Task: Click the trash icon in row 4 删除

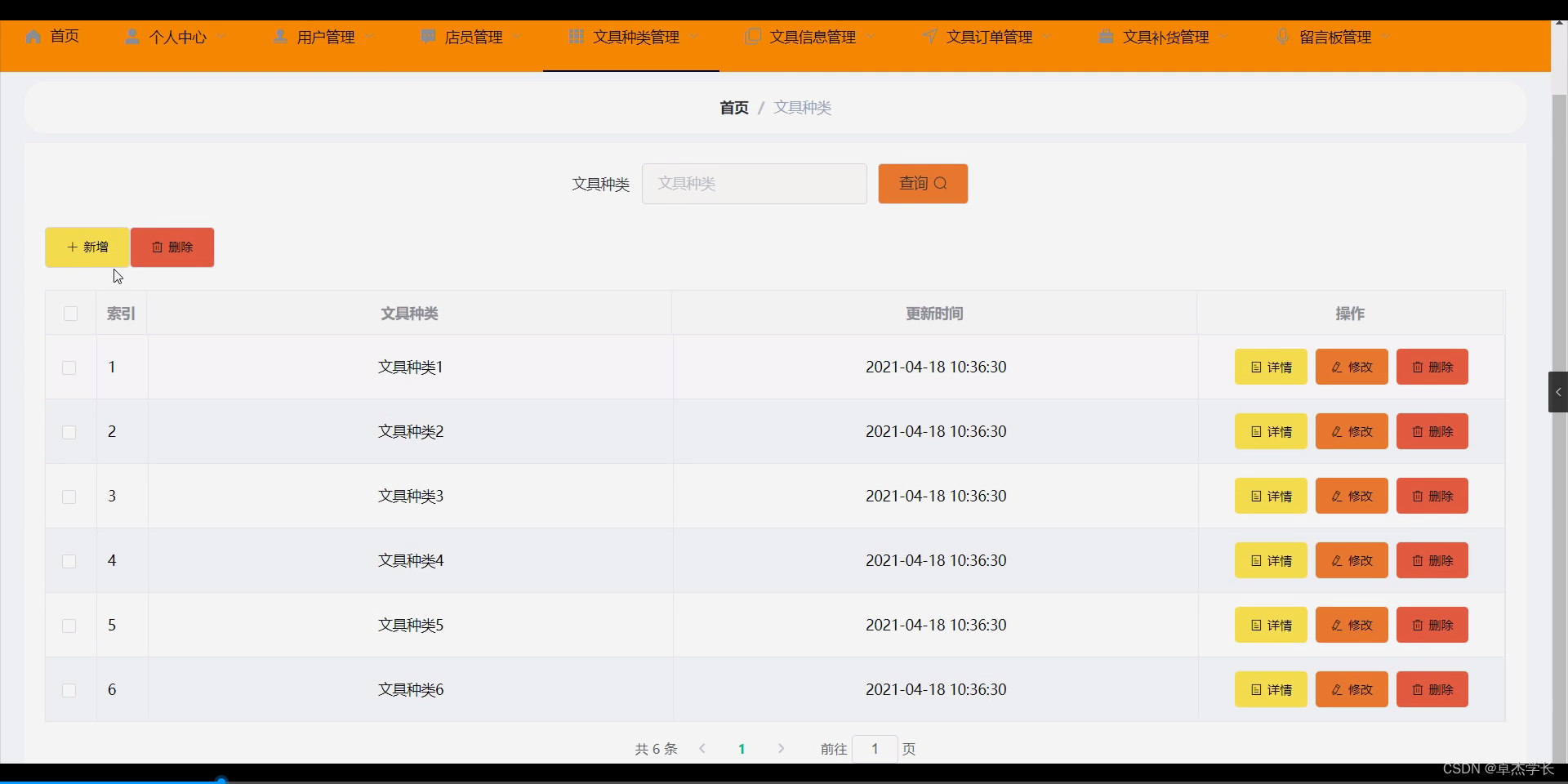Action: pos(1418,561)
